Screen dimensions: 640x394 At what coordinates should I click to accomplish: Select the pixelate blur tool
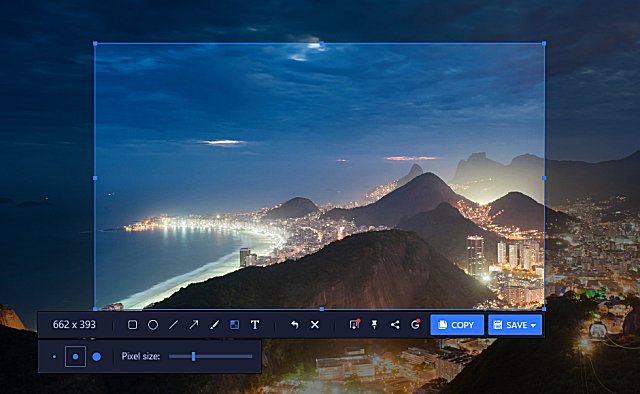(x=234, y=325)
